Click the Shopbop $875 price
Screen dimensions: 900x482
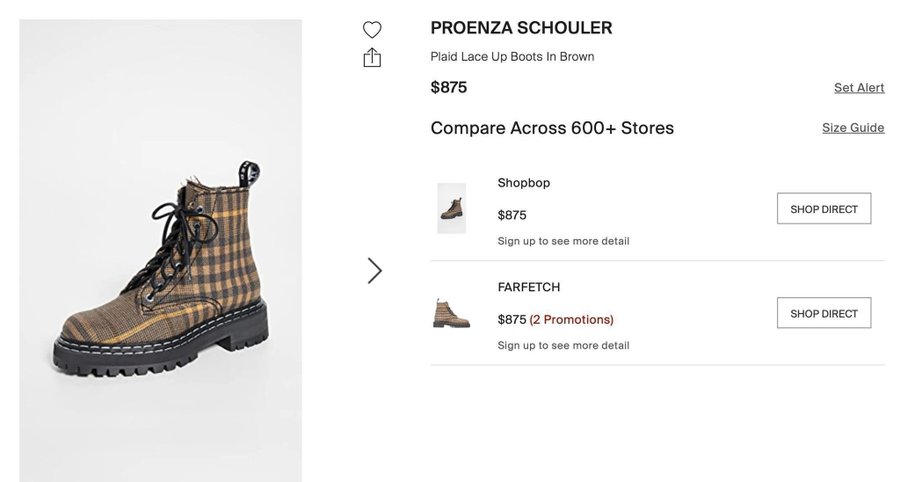coord(512,215)
